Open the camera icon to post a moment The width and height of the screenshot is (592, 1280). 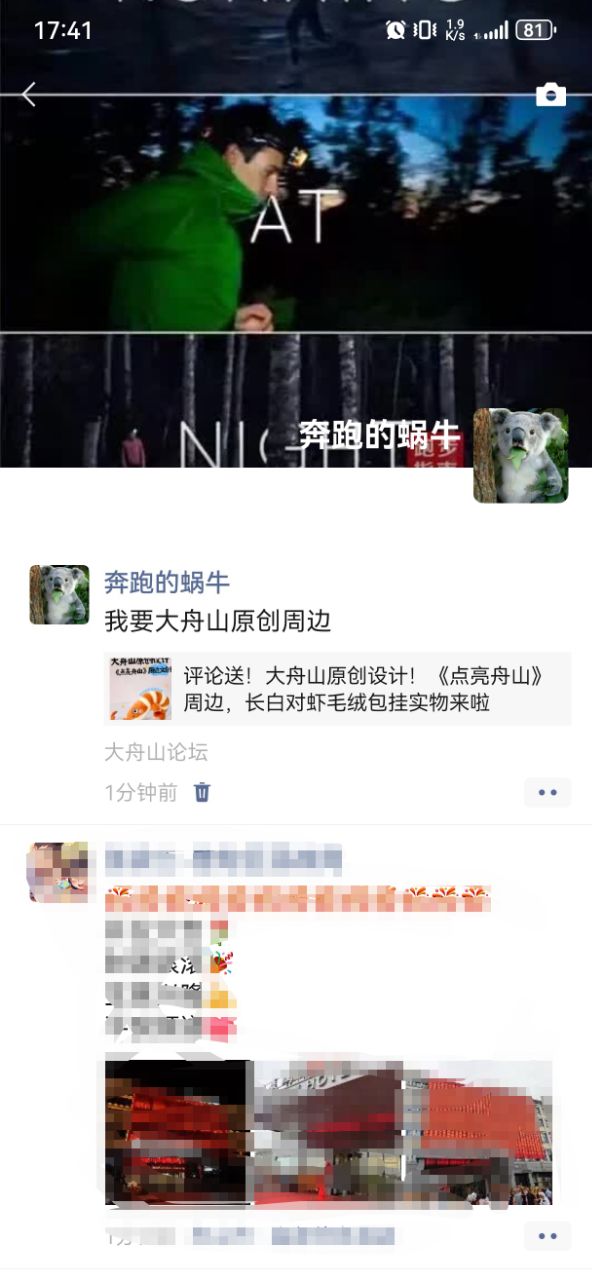coord(551,95)
